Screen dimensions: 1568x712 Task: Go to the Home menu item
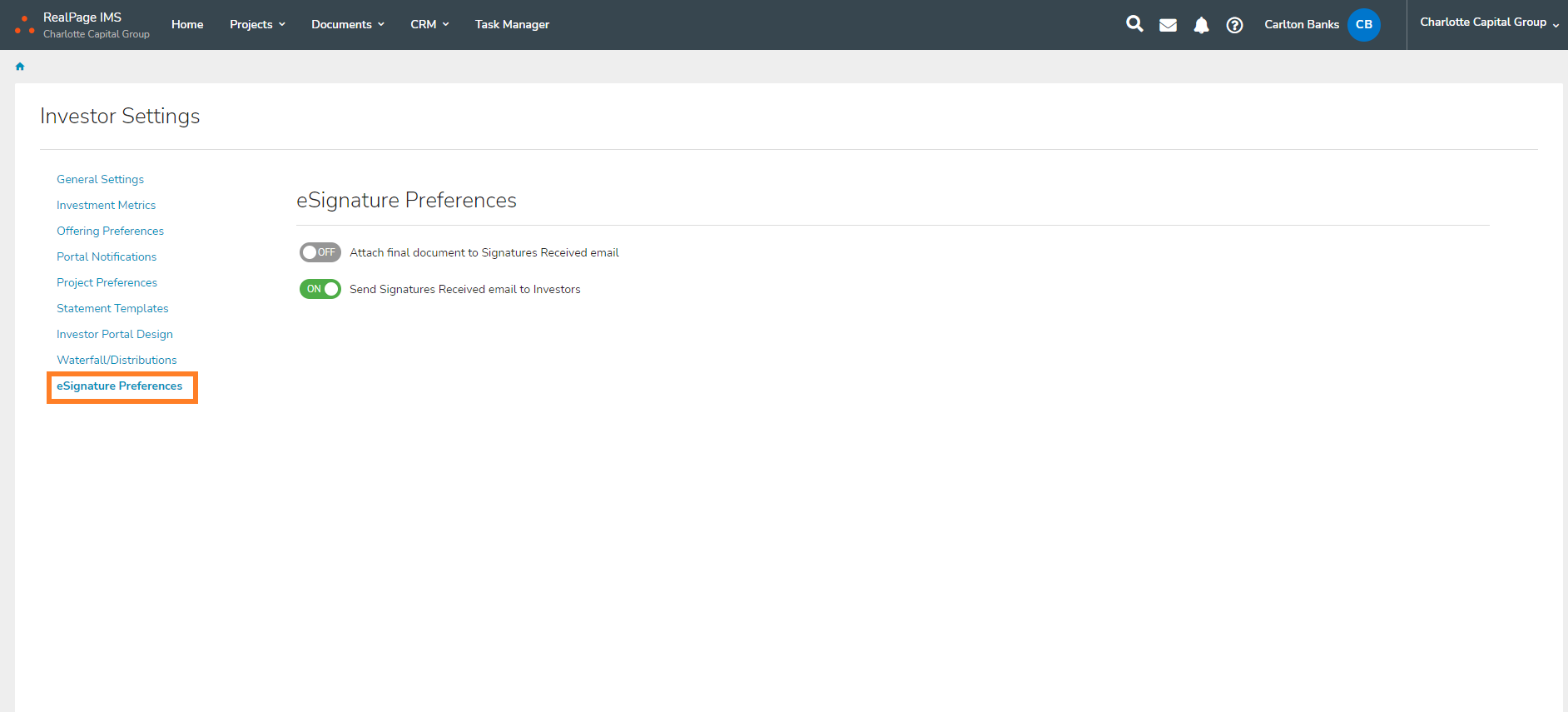tap(187, 24)
